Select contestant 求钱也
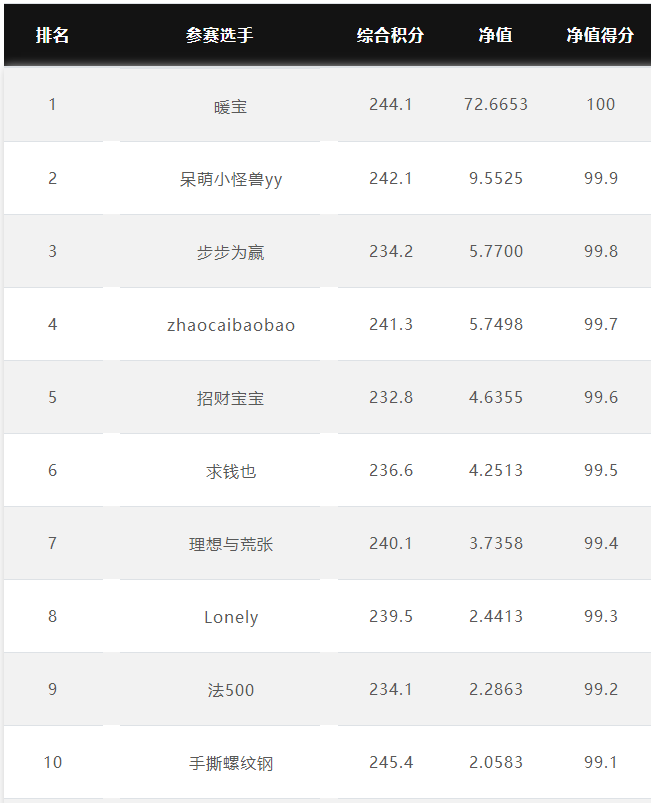This screenshot has width=651, height=803. coord(230,472)
